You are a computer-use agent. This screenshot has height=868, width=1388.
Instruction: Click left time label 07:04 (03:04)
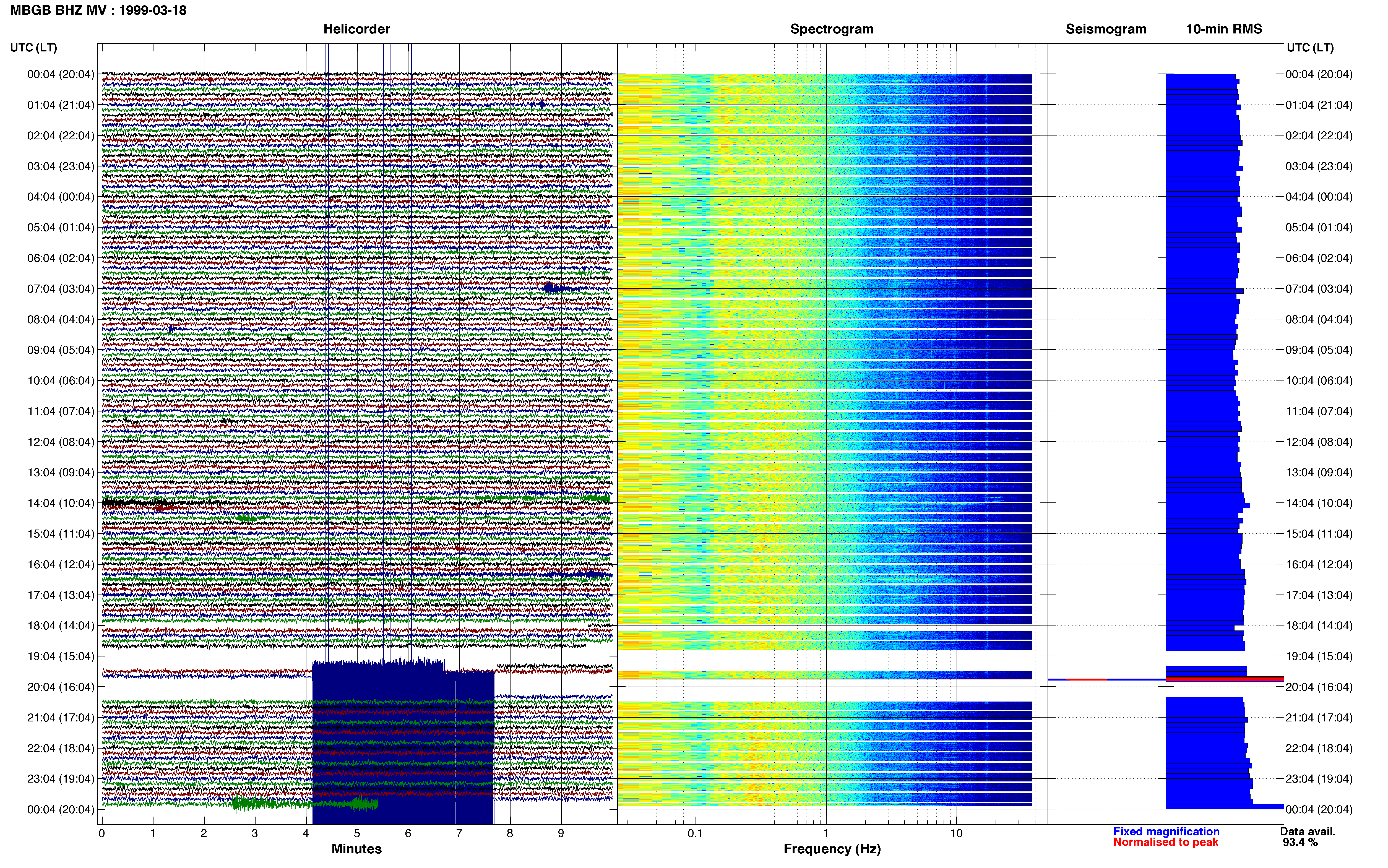pos(61,289)
